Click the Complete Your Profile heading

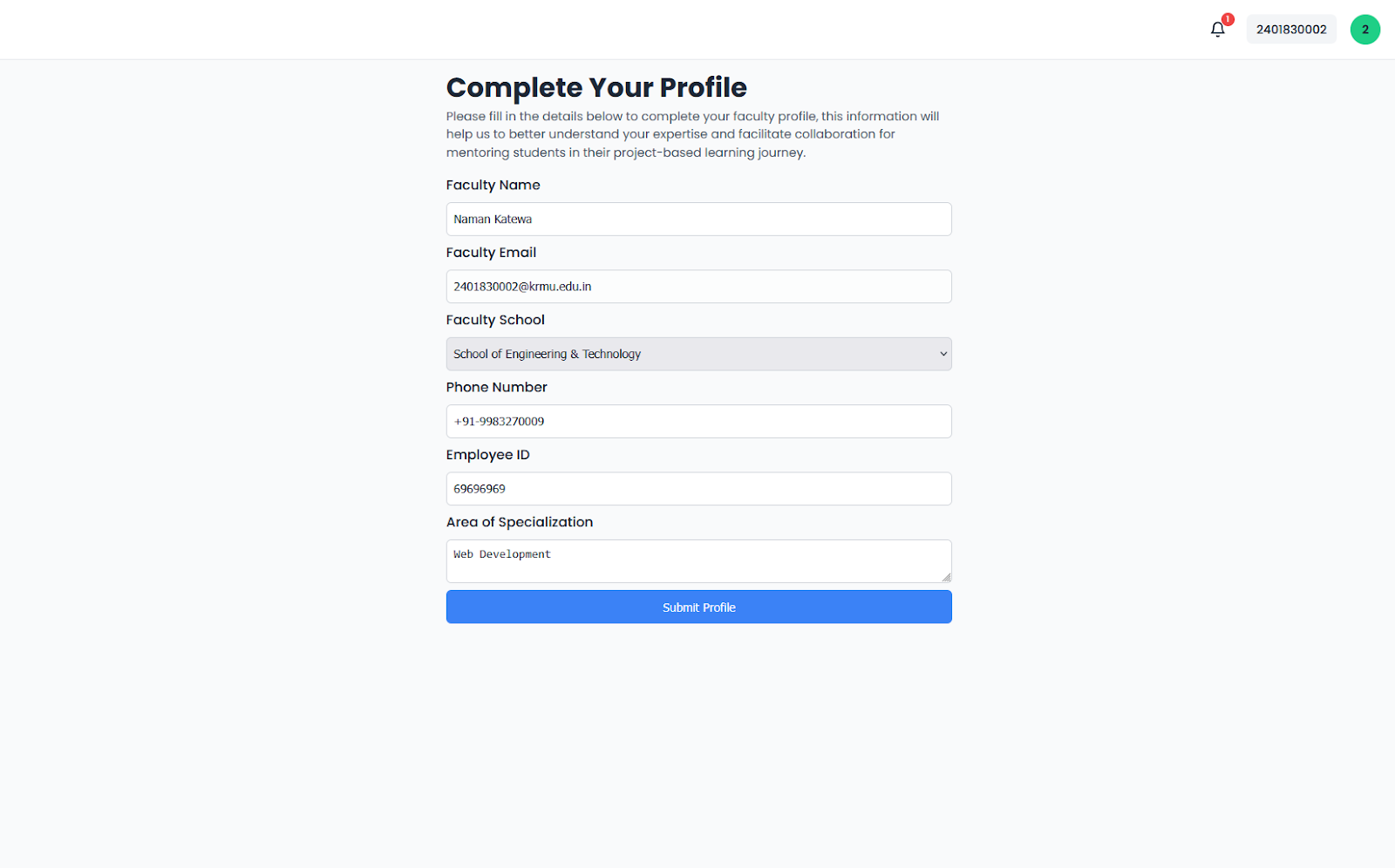[x=596, y=87]
